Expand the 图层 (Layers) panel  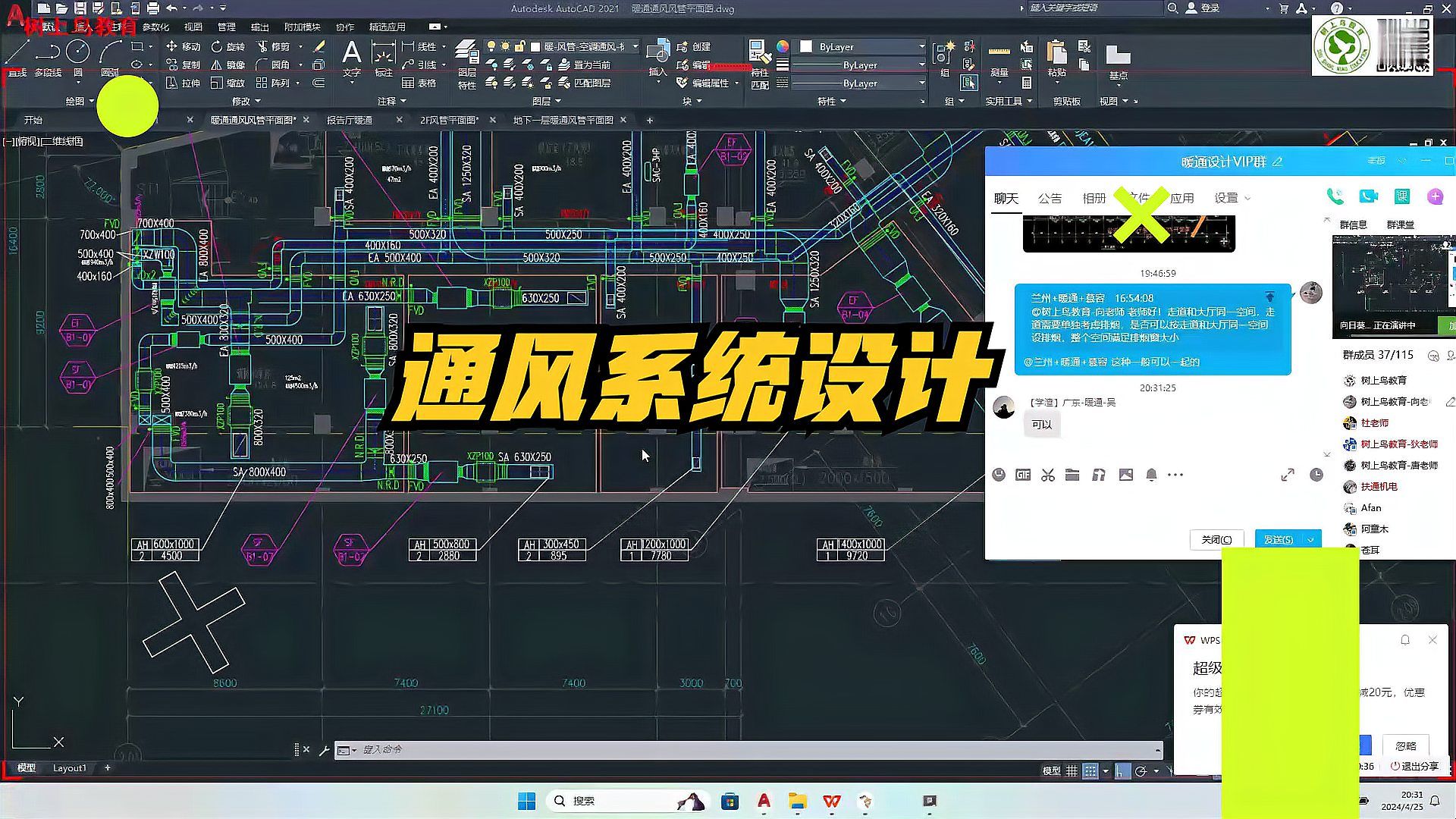click(547, 101)
